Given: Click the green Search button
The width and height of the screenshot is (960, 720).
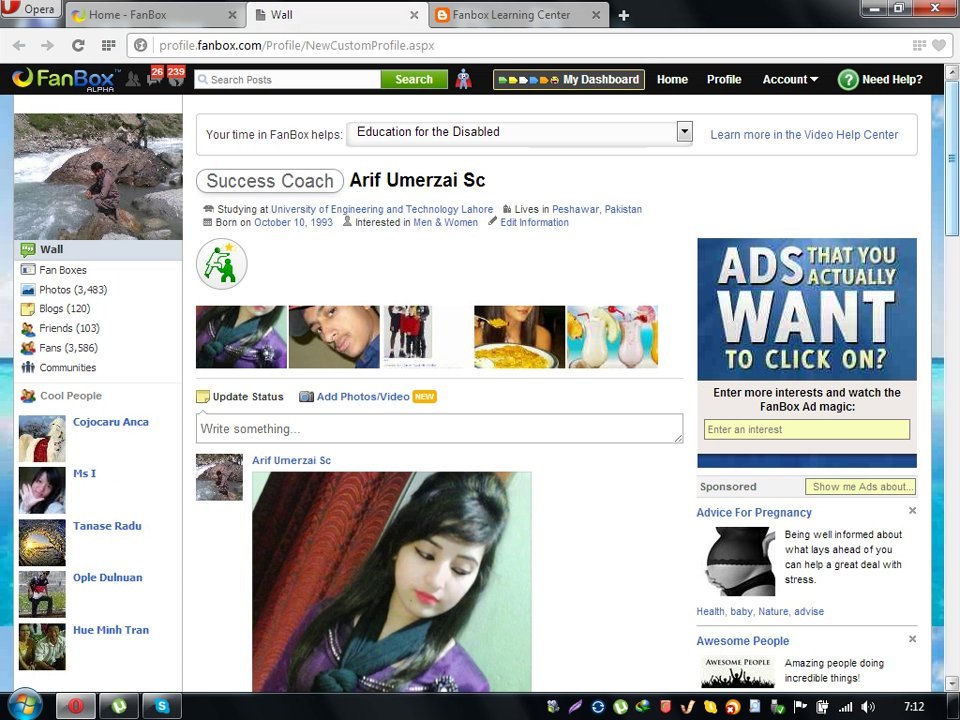Looking at the screenshot, I should tap(414, 80).
